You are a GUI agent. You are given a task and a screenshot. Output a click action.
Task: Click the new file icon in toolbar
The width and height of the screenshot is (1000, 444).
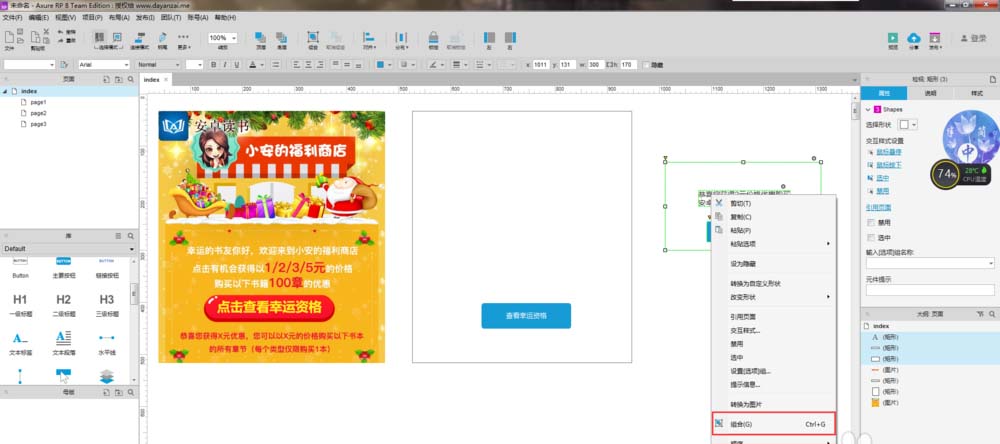pos(9,37)
